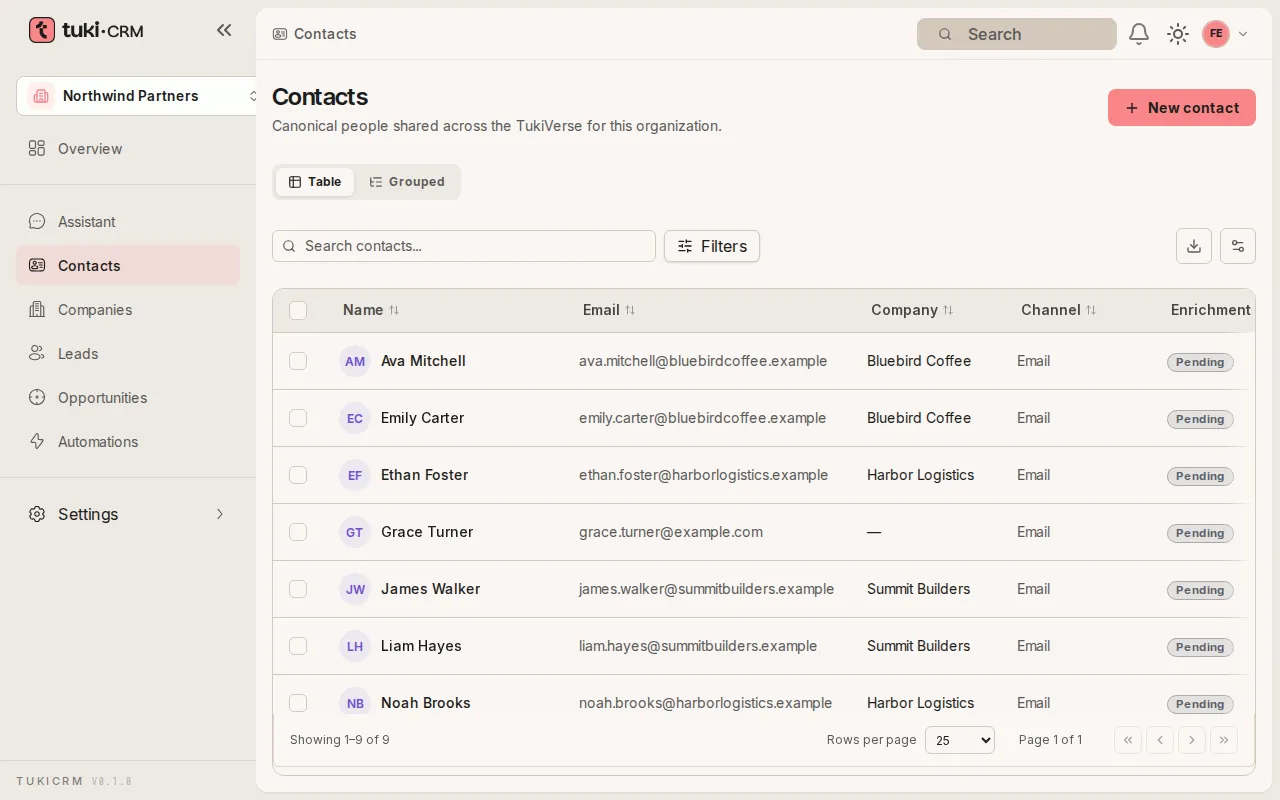Check the Ava Mitchell row checkbox
The height and width of the screenshot is (800, 1280).
(x=298, y=361)
